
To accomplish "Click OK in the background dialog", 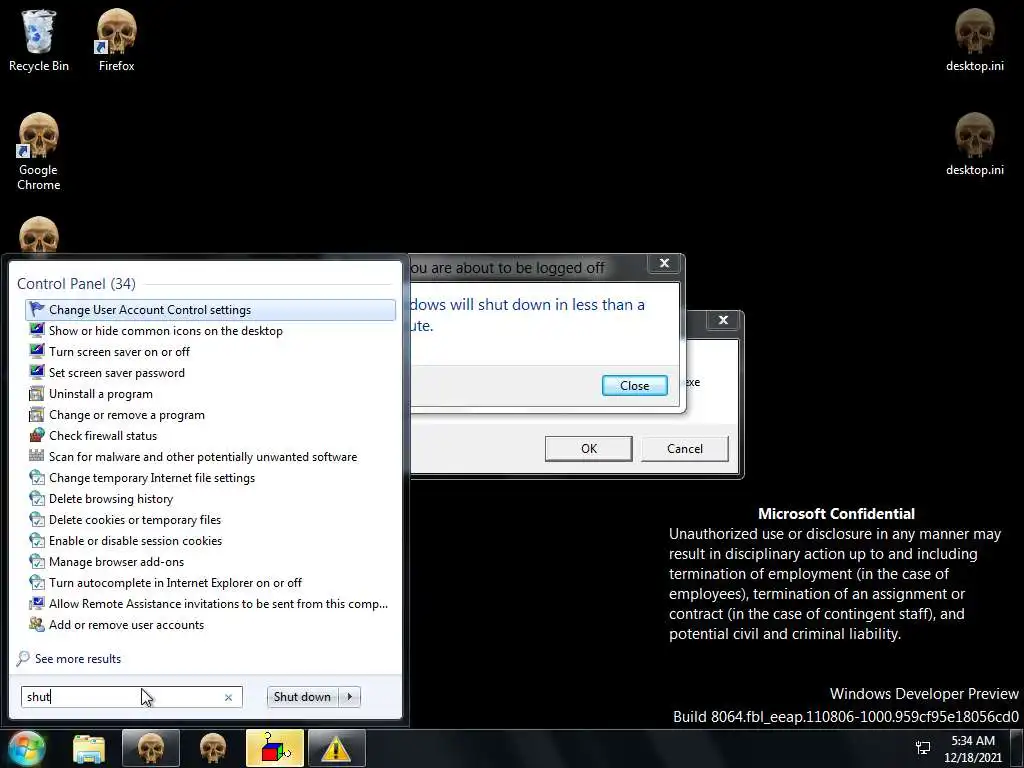I will 588,449.
